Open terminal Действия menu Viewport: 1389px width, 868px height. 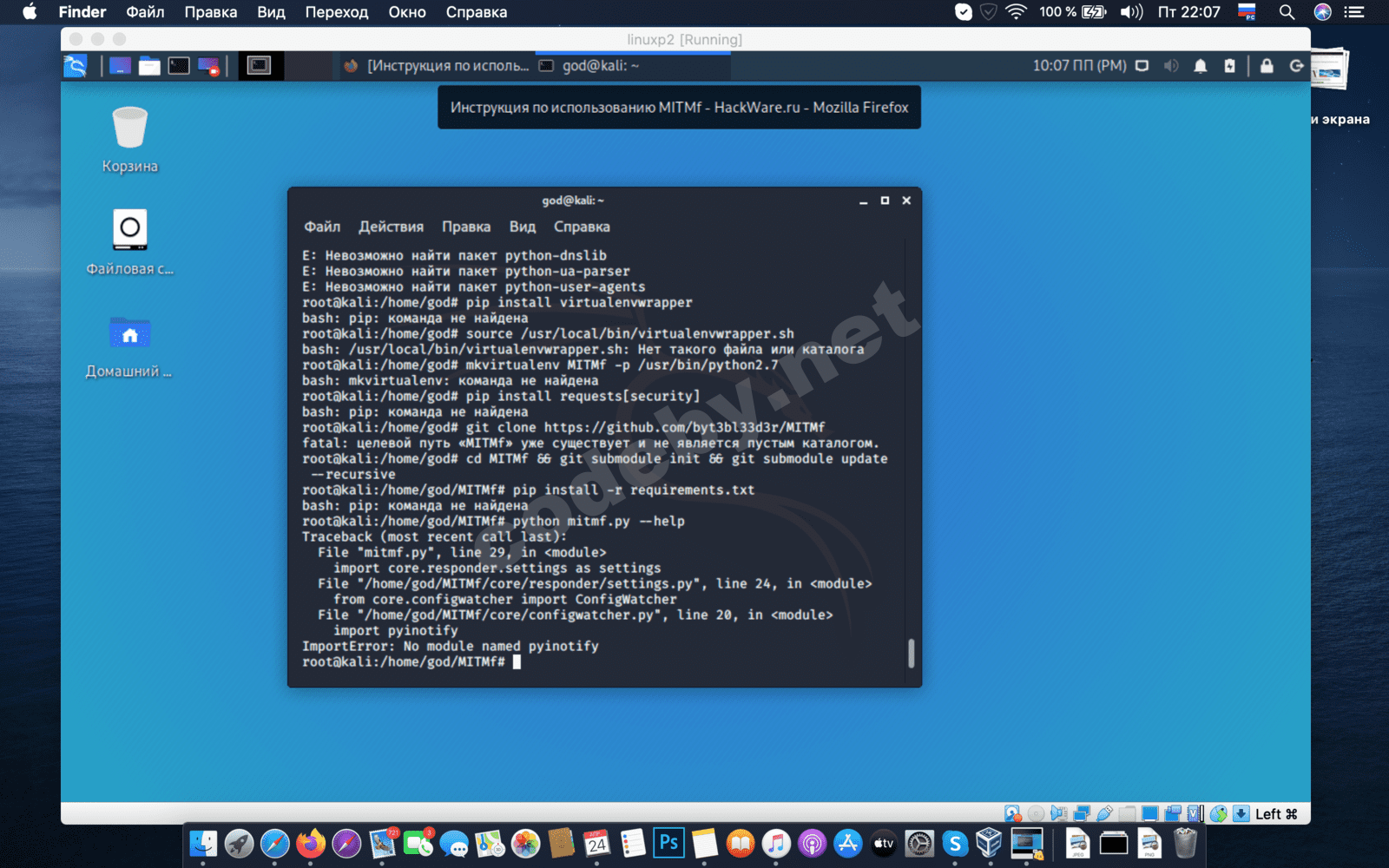click(392, 227)
